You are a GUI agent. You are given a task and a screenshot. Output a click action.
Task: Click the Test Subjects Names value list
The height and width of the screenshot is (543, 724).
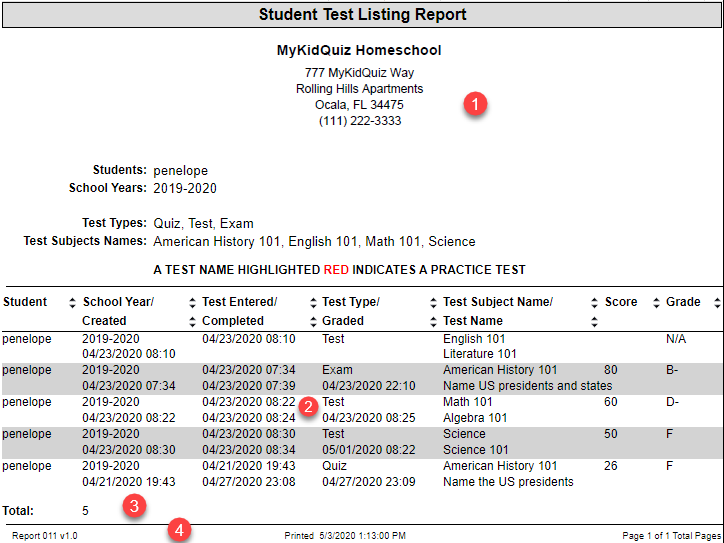(314, 241)
